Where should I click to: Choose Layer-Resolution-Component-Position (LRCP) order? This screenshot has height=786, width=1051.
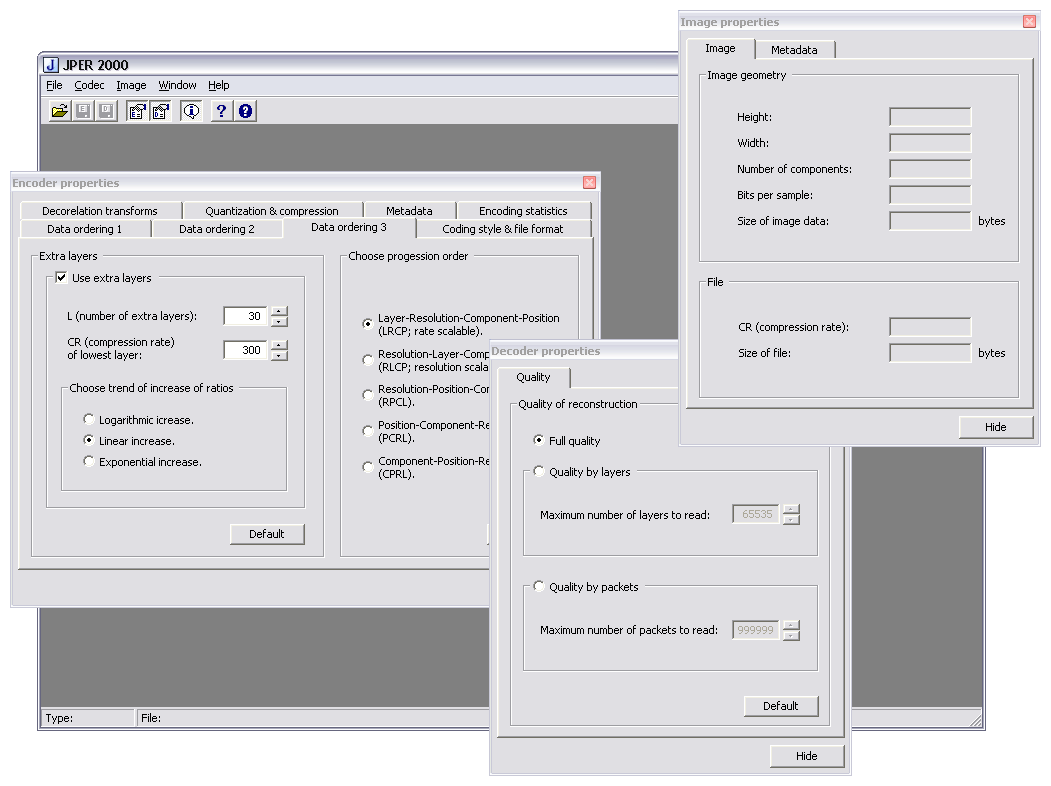coord(367,324)
